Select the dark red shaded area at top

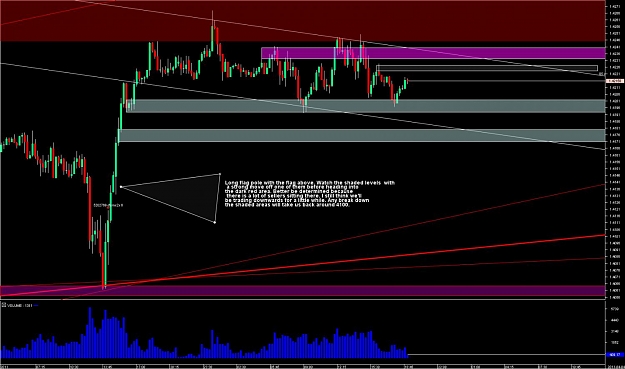(x=303, y=21)
